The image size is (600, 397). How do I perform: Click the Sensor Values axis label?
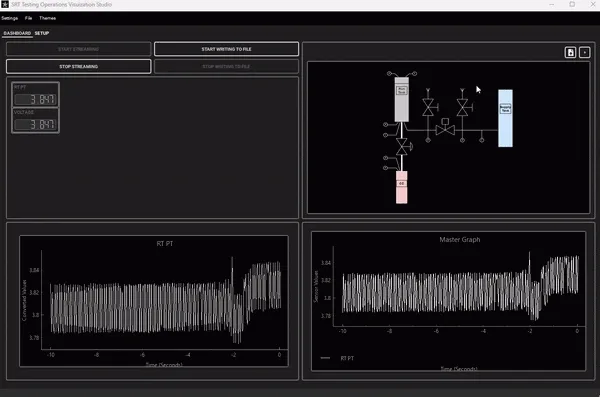[x=316, y=287]
